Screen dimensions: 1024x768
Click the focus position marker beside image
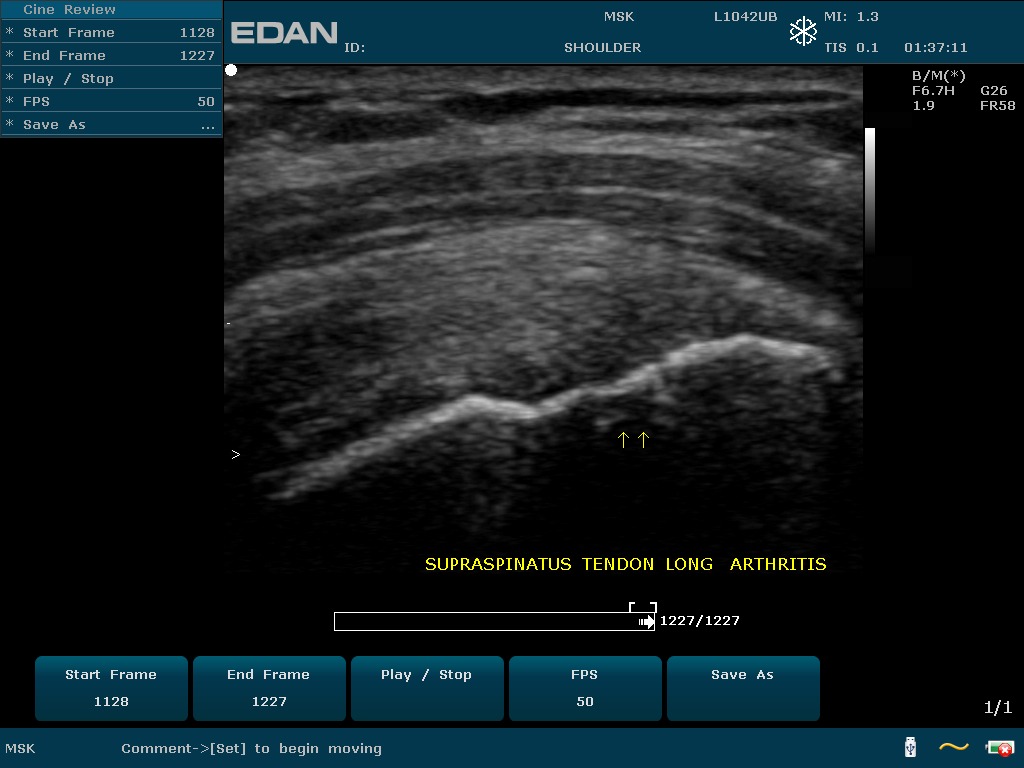point(236,455)
